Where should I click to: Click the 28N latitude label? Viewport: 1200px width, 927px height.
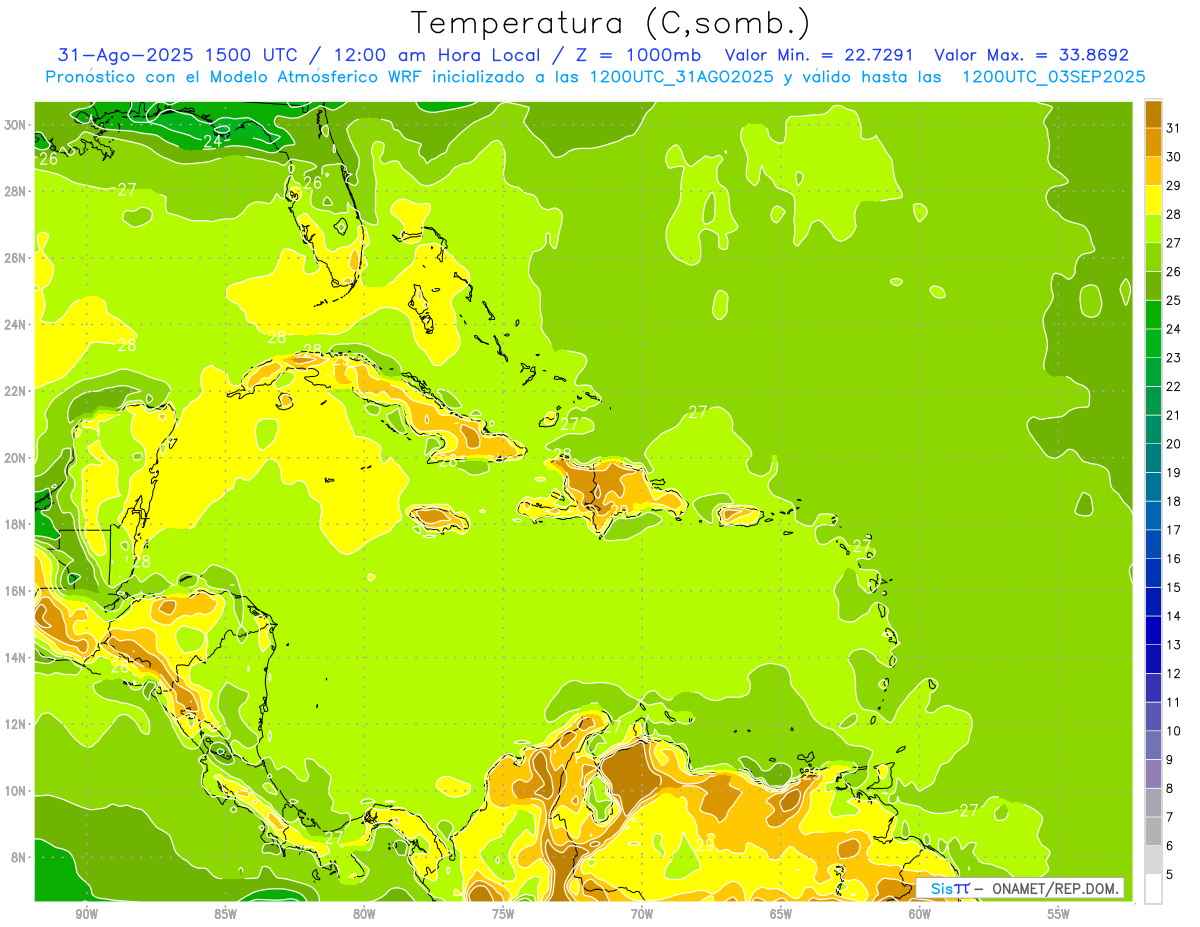coord(17,191)
